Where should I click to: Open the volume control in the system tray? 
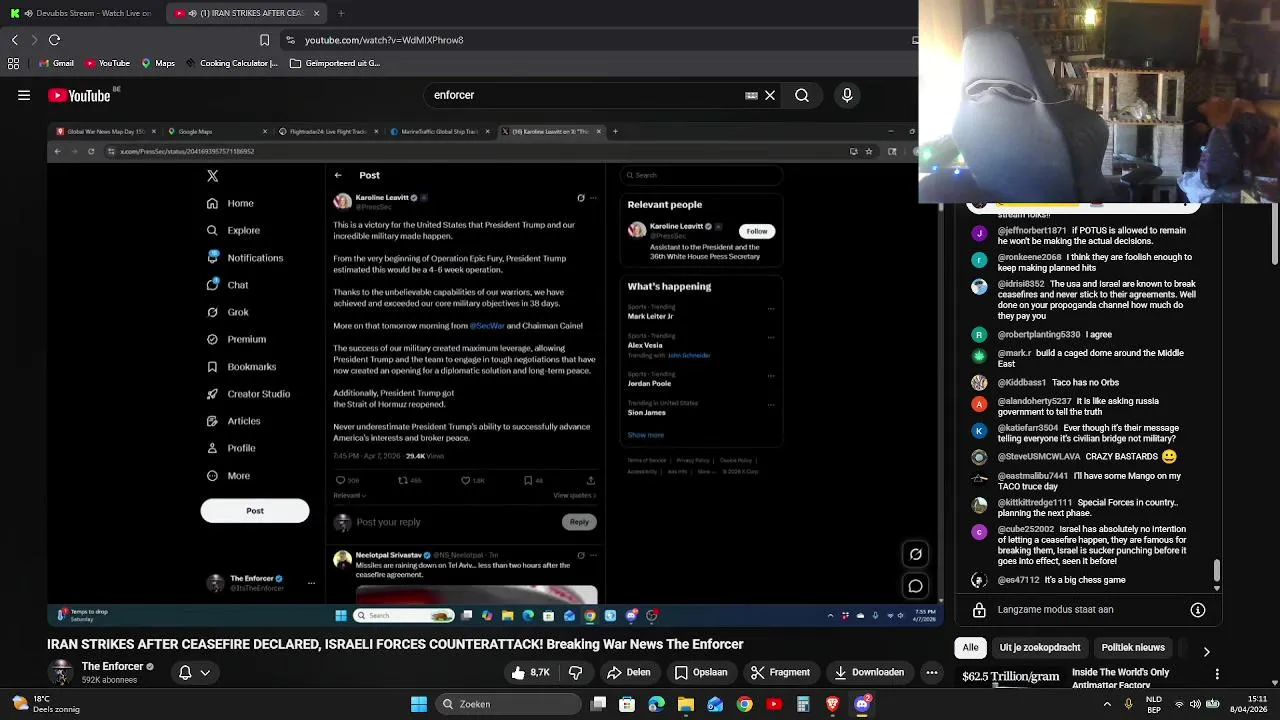coord(1195,704)
